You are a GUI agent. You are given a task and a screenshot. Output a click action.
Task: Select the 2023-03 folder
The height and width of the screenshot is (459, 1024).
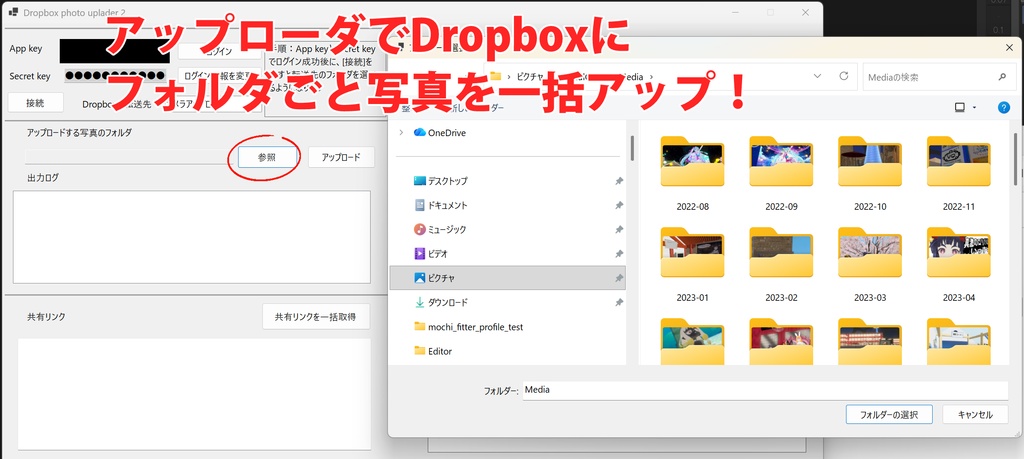coord(870,264)
